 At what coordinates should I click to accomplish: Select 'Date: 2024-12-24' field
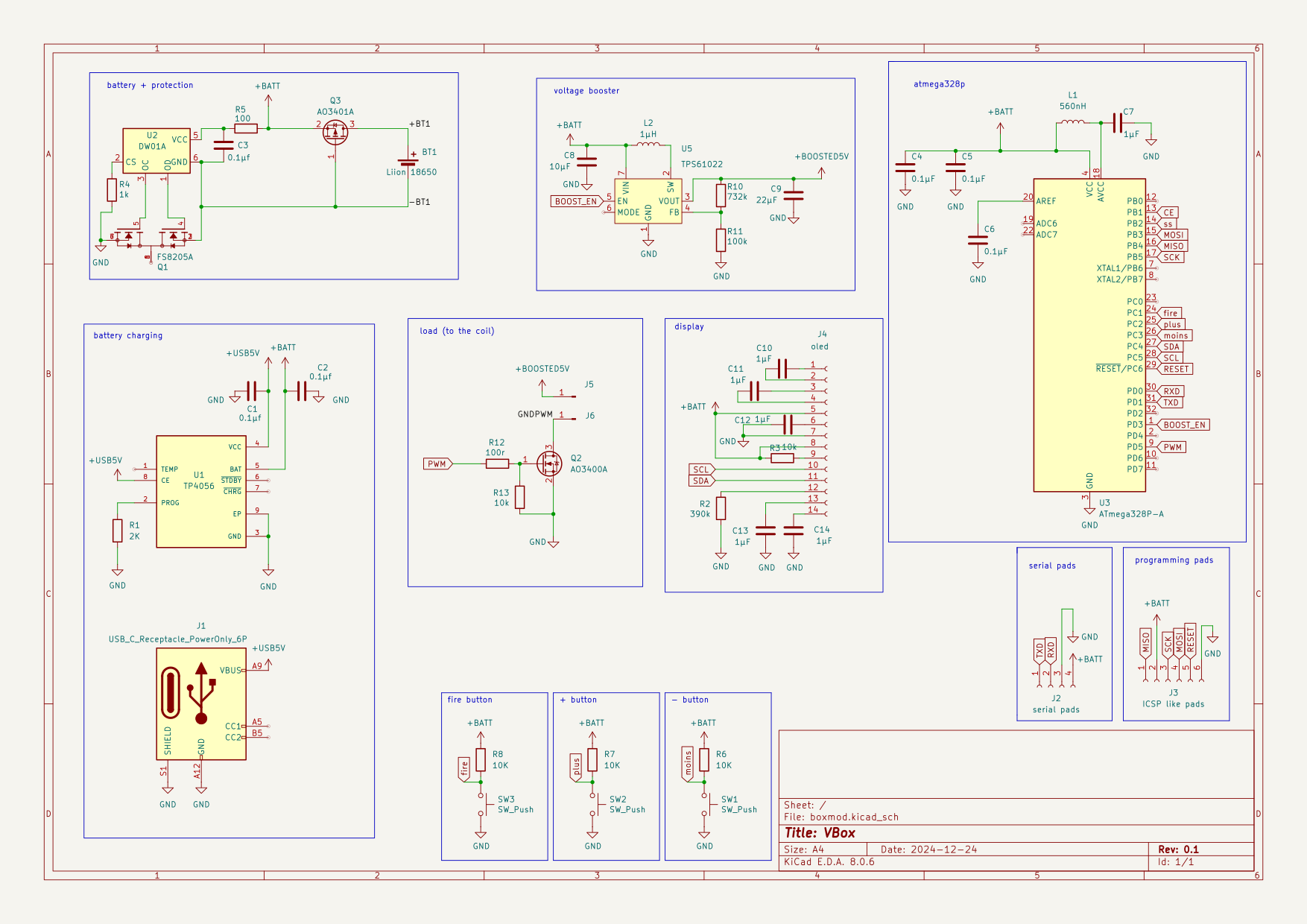(928, 849)
